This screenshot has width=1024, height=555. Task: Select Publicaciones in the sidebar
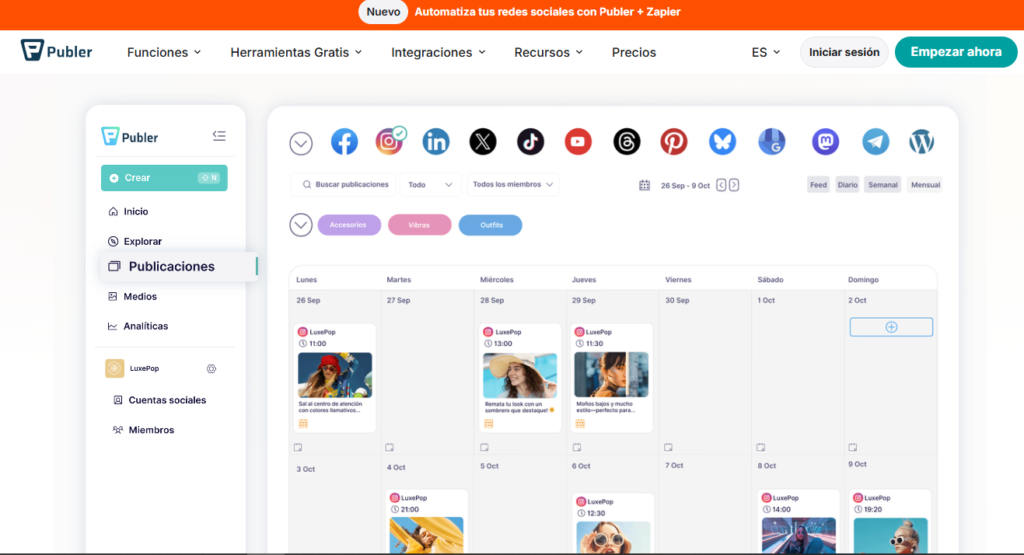[178, 266]
